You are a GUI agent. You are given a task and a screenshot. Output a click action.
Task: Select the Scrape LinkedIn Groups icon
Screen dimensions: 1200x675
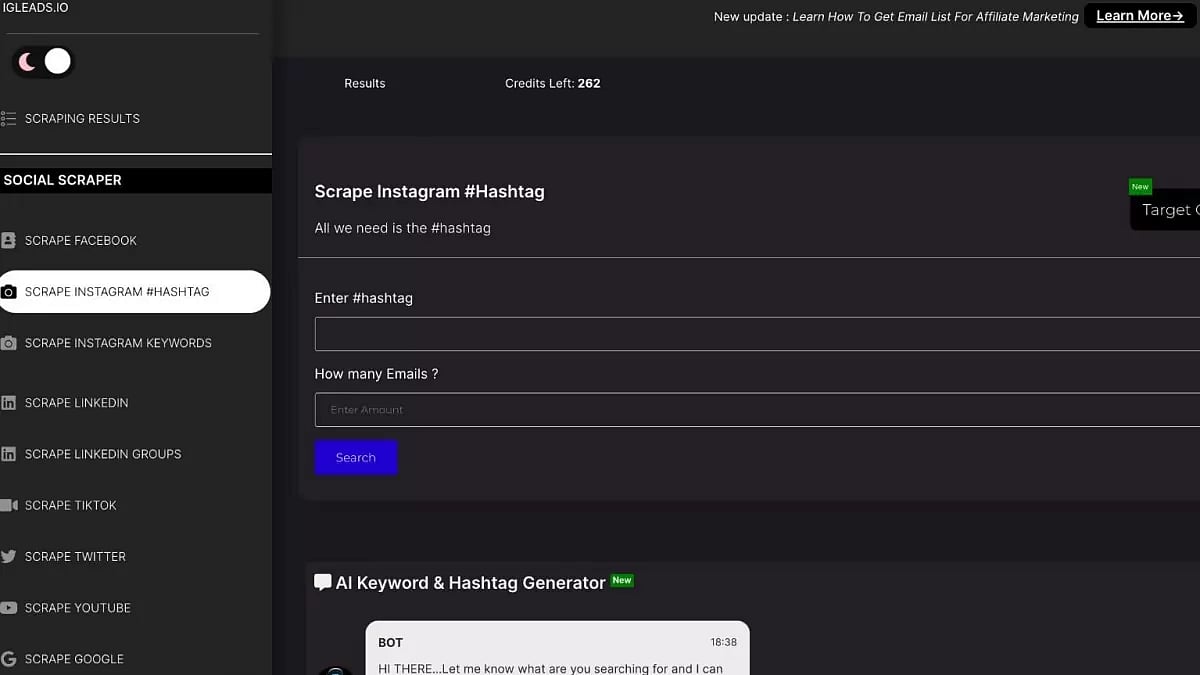coord(10,453)
